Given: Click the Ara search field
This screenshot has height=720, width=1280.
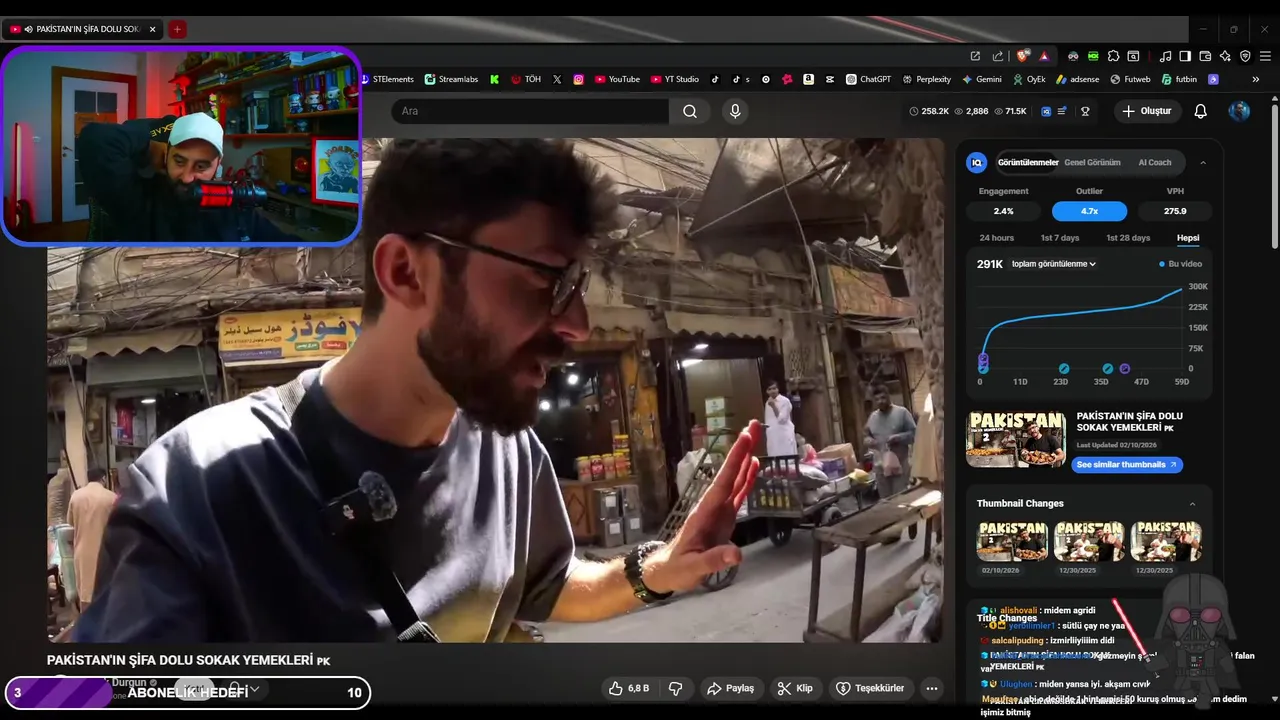Looking at the screenshot, I should point(530,111).
